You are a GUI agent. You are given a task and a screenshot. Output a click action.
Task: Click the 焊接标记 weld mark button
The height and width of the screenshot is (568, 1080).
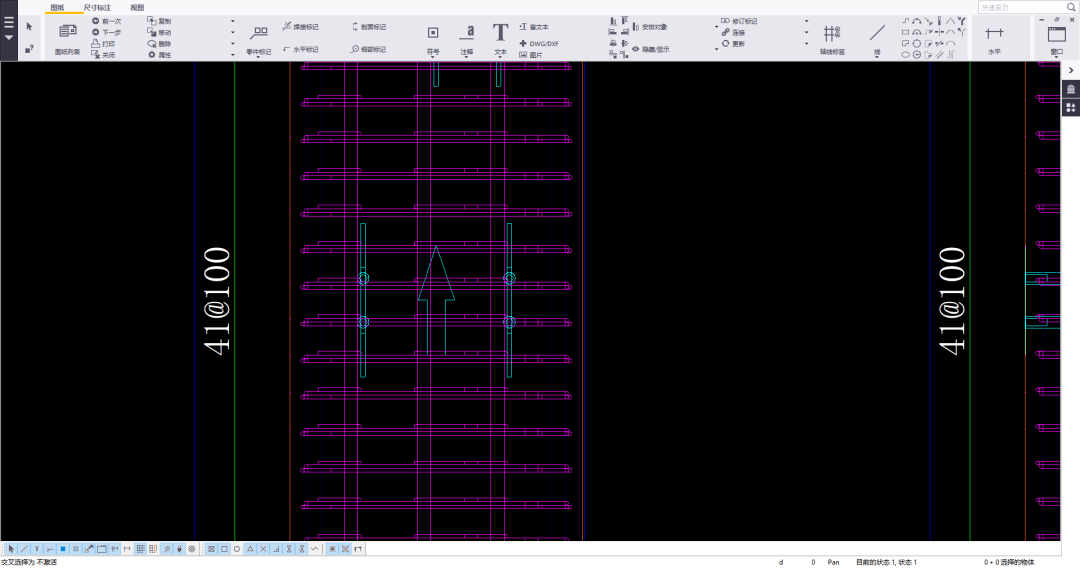pos(301,27)
